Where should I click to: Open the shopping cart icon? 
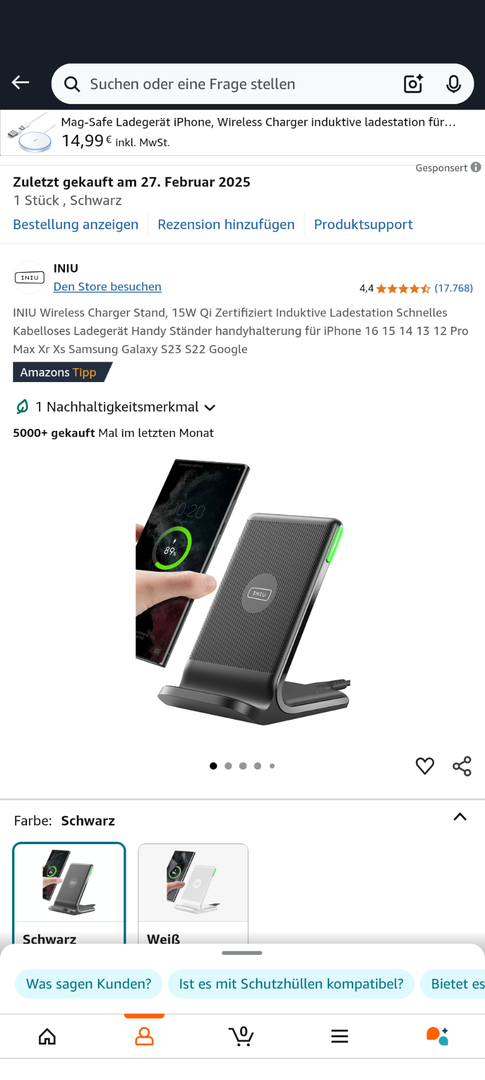coord(241,1036)
